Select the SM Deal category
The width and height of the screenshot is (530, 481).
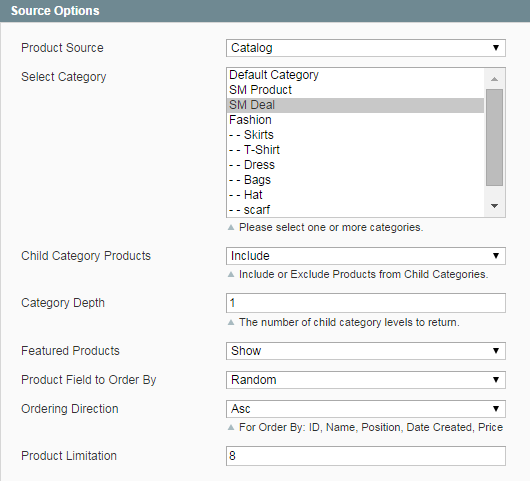coord(356,105)
